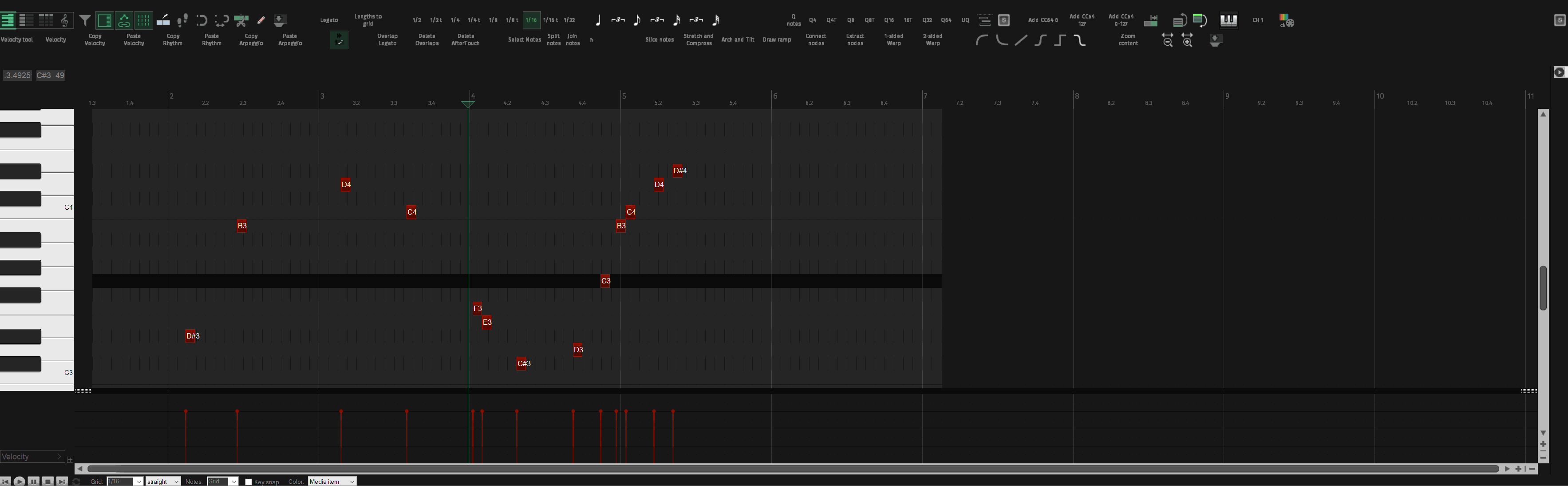Click the piano keyboard icon in toolbar

pyautogui.click(x=1228, y=21)
